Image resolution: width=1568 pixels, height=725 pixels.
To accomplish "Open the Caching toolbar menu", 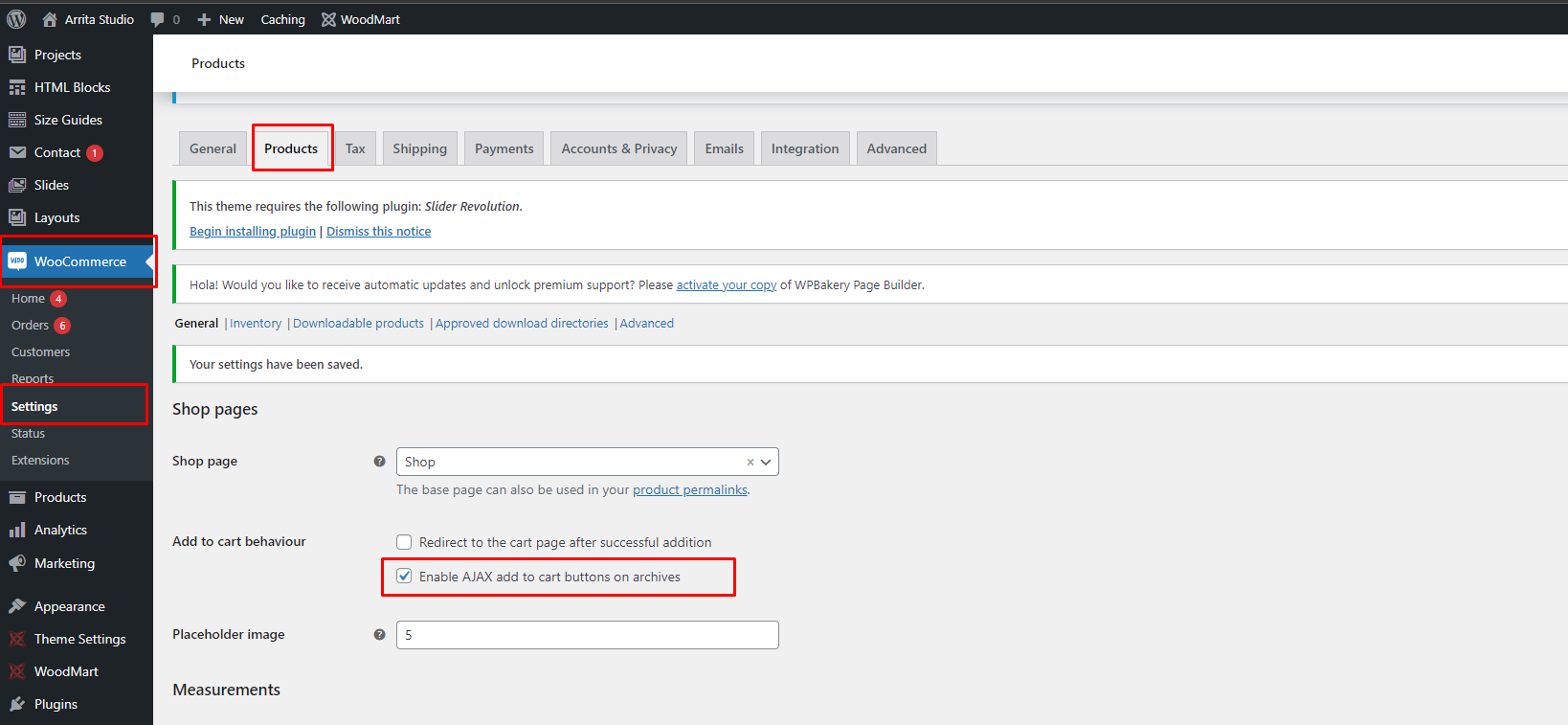I will pyautogui.click(x=283, y=19).
